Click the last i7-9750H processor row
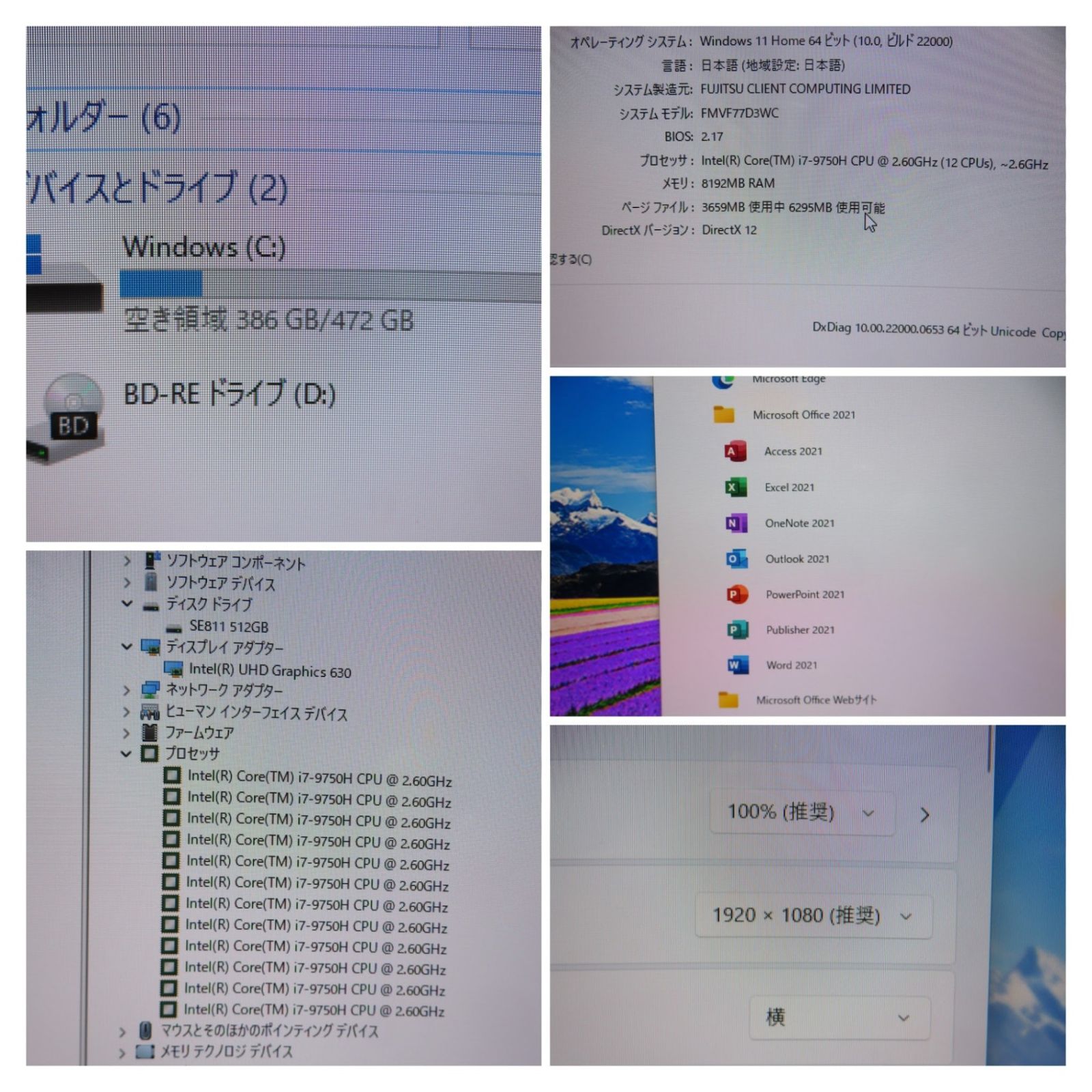This screenshot has width=1092, height=1092. coord(302,1009)
